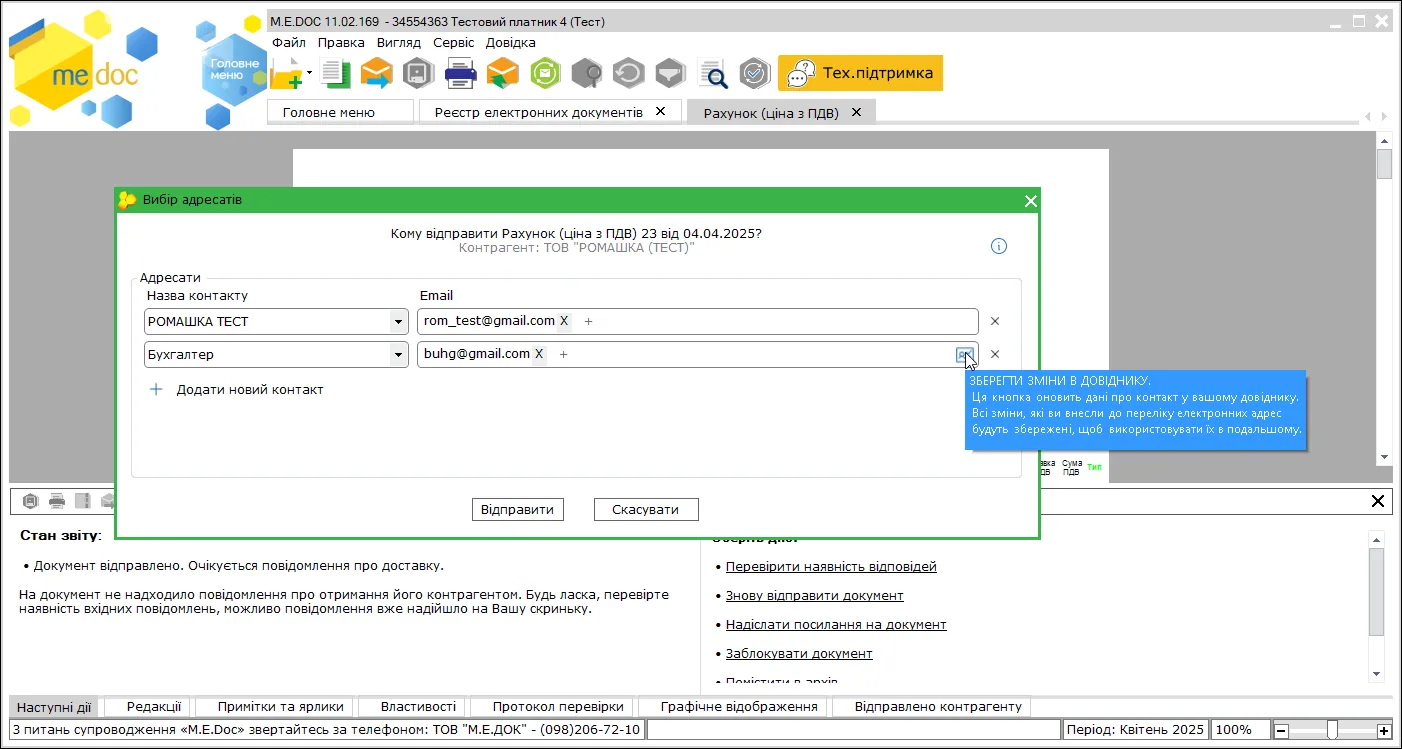Switch to Реєстр електронних документів tab
Screen dimensions: 1402x749
pyautogui.click(x=539, y=112)
